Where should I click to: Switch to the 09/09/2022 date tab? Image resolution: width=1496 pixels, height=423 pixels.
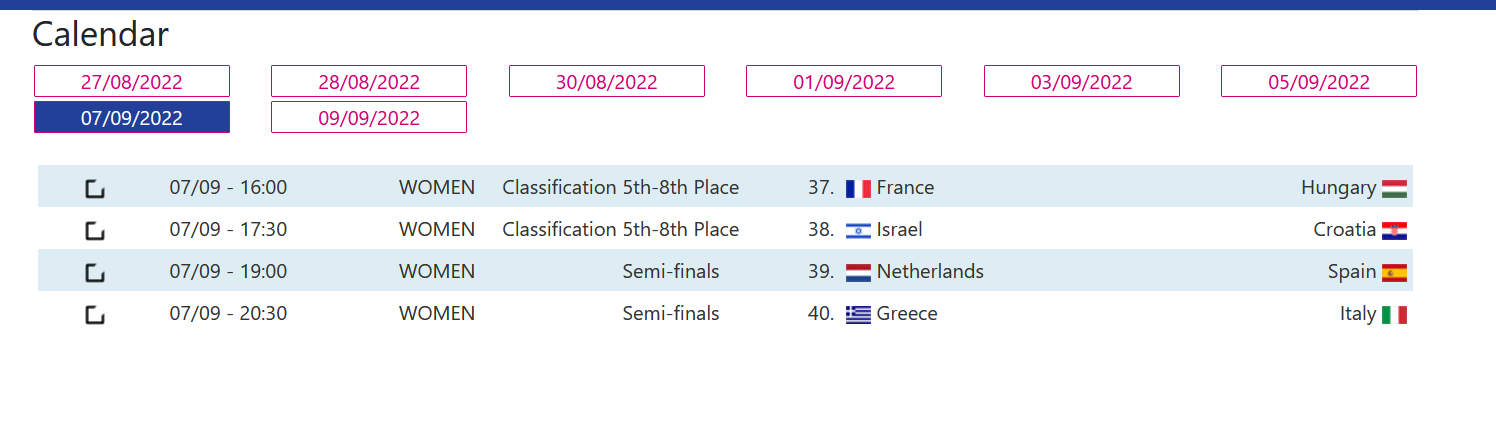pos(369,117)
